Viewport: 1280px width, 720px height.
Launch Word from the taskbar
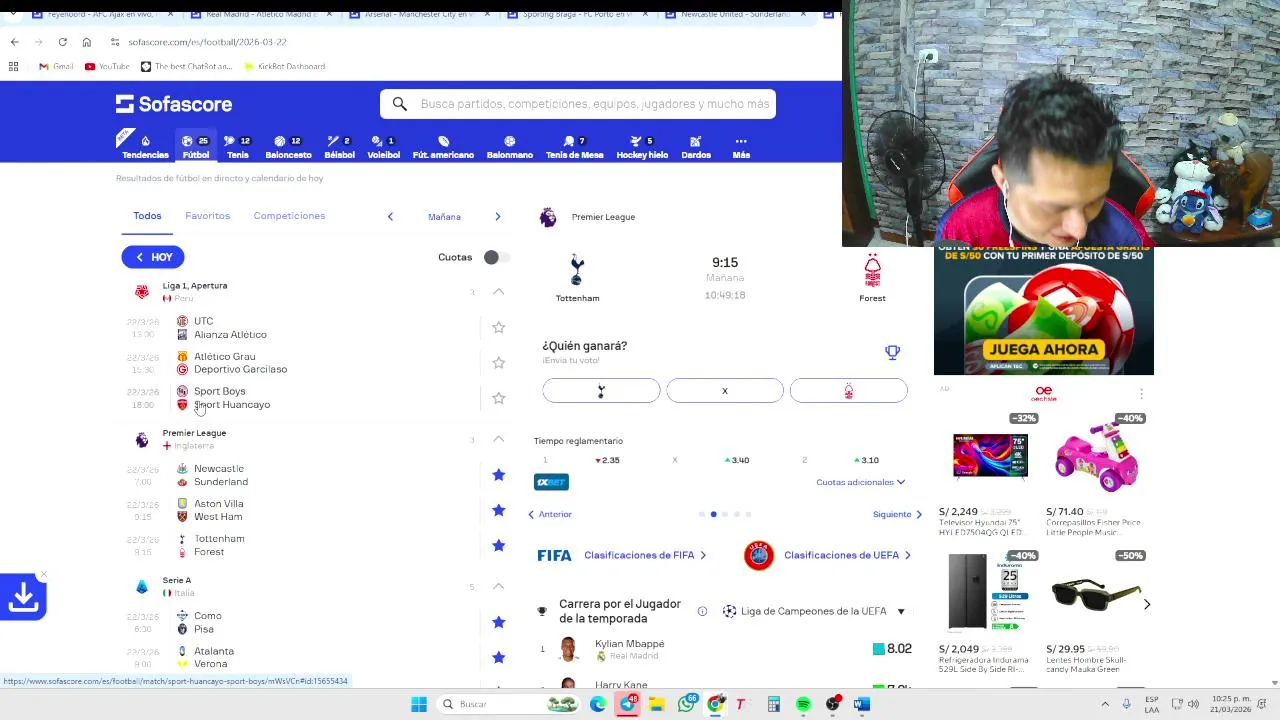click(x=862, y=704)
